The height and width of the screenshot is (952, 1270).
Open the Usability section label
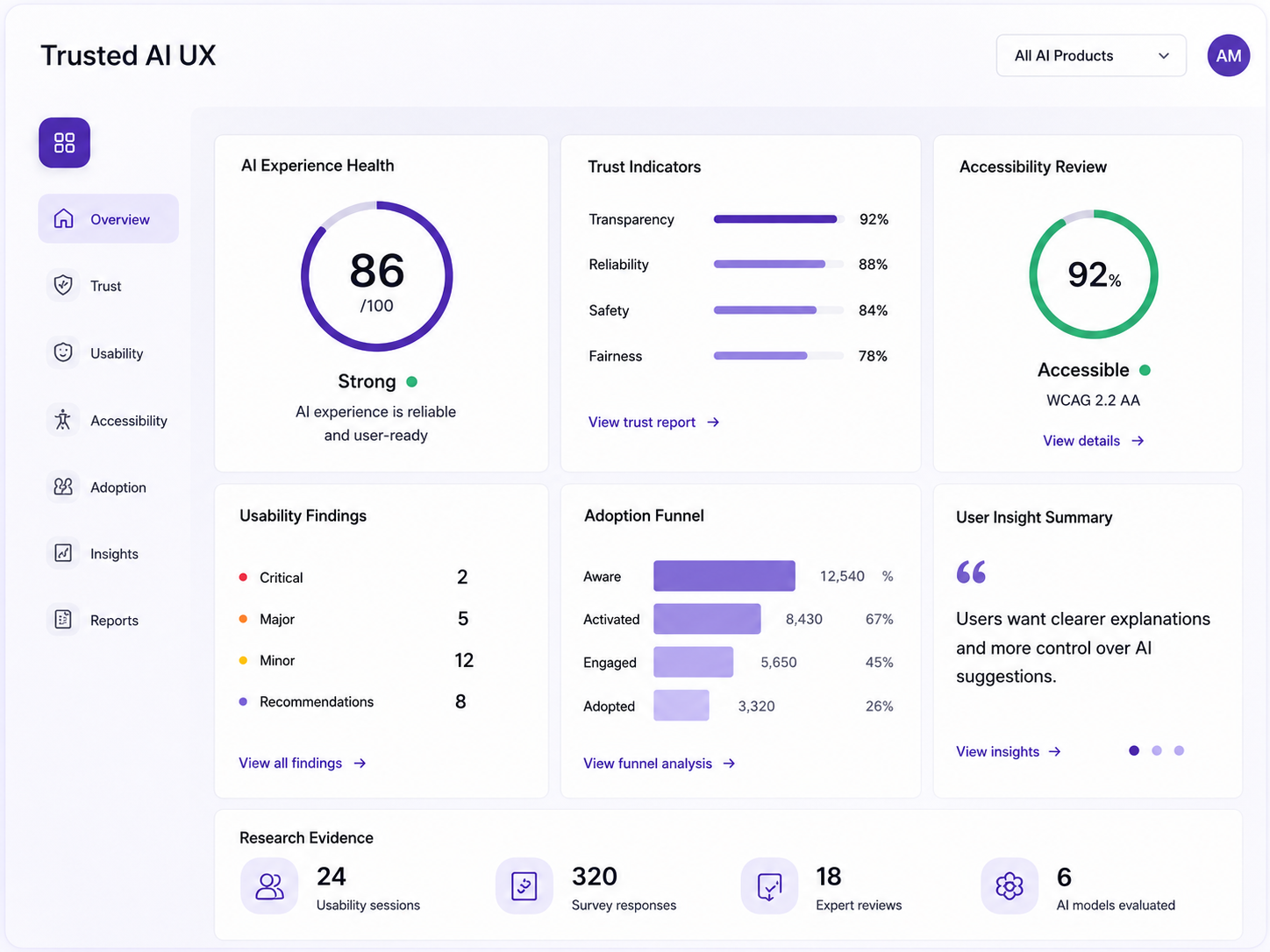(x=117, y=353)
